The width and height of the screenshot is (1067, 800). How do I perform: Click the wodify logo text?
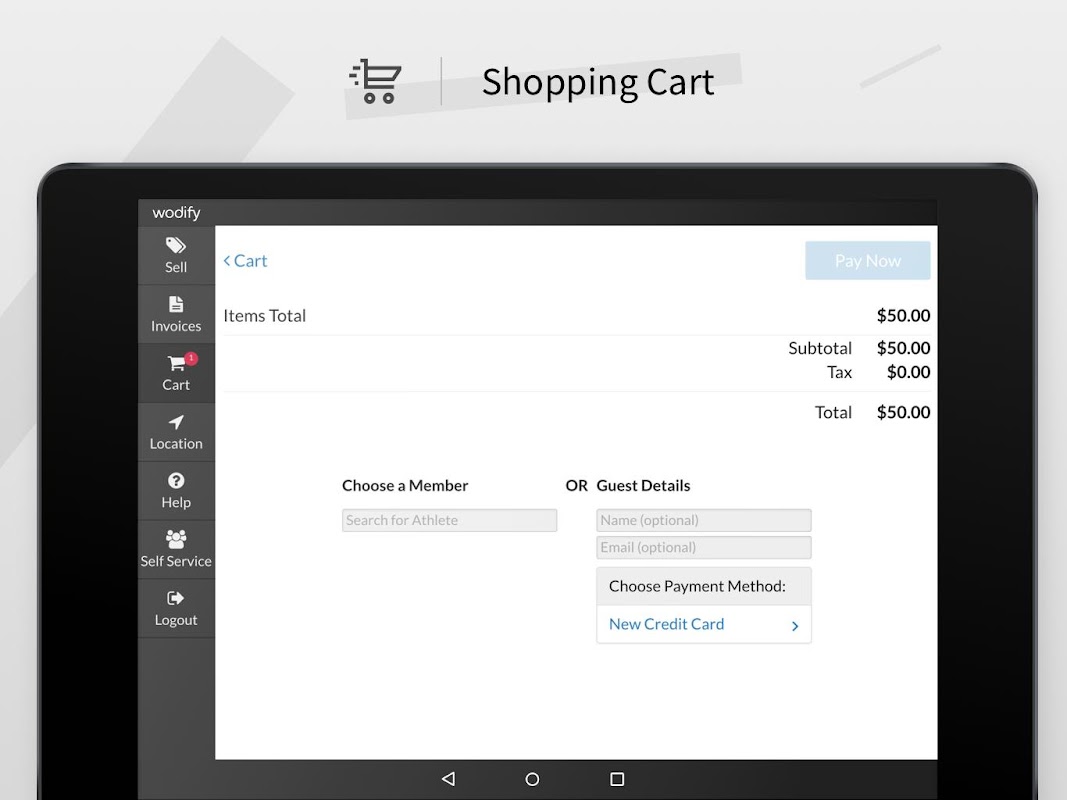click(176, 213)
